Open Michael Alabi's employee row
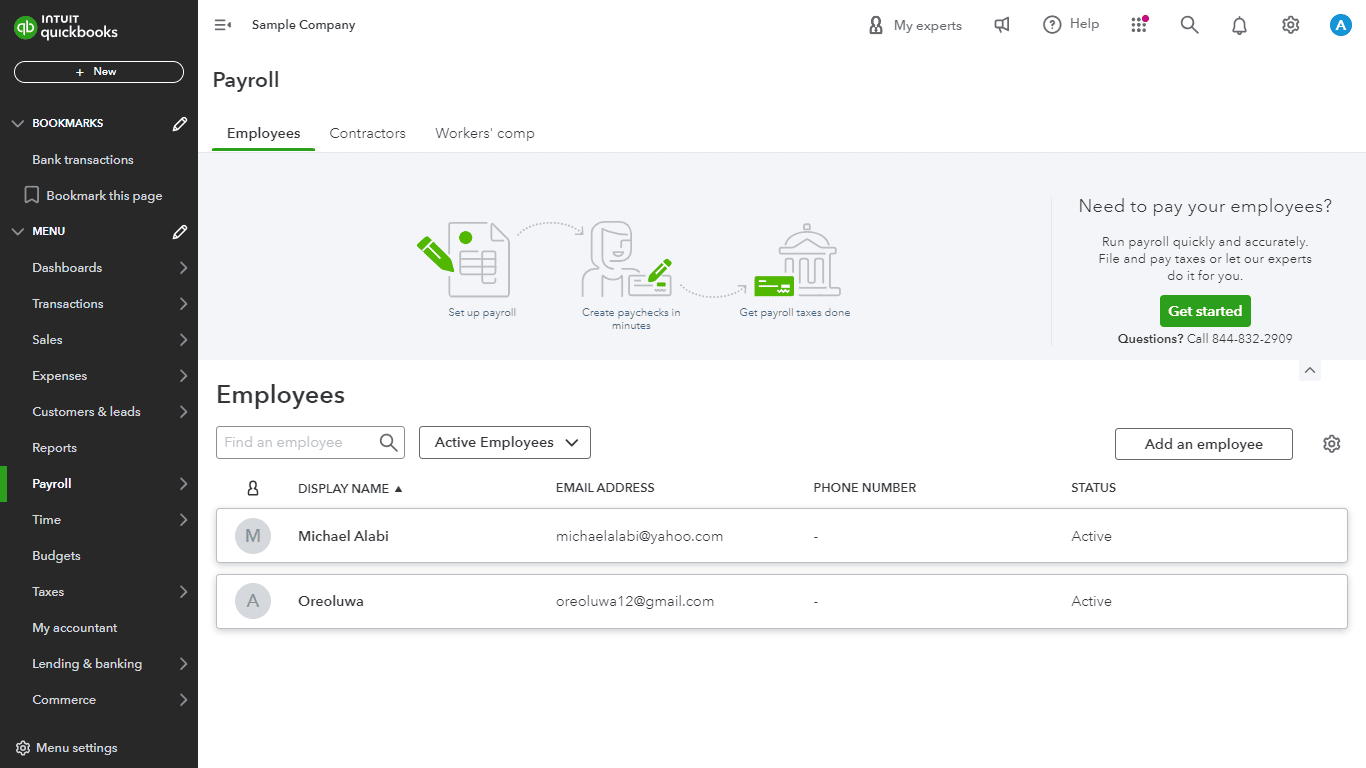The height and width of the screenshot is (768, 1366). pyautogui.click(x=343, y=536)
